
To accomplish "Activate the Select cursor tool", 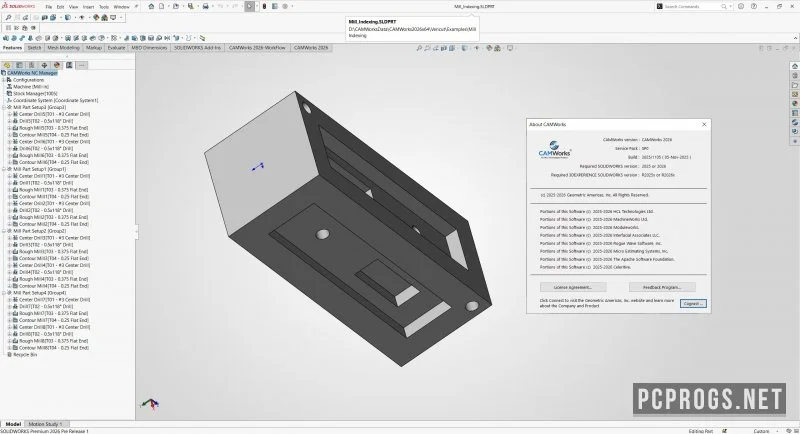I will point(249,6).
